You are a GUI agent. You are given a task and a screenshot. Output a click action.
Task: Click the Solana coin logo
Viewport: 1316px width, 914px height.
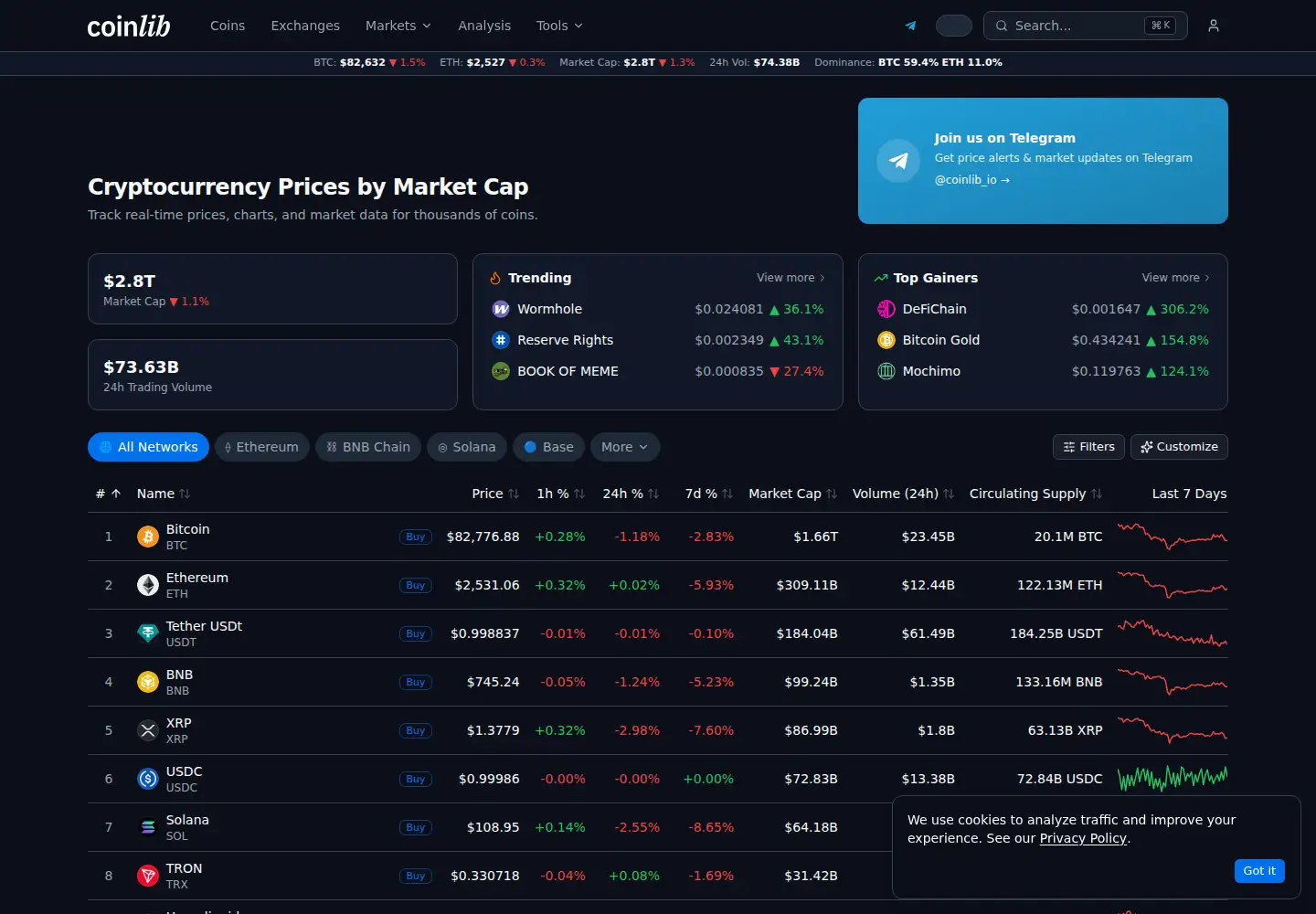click(148, 827)
